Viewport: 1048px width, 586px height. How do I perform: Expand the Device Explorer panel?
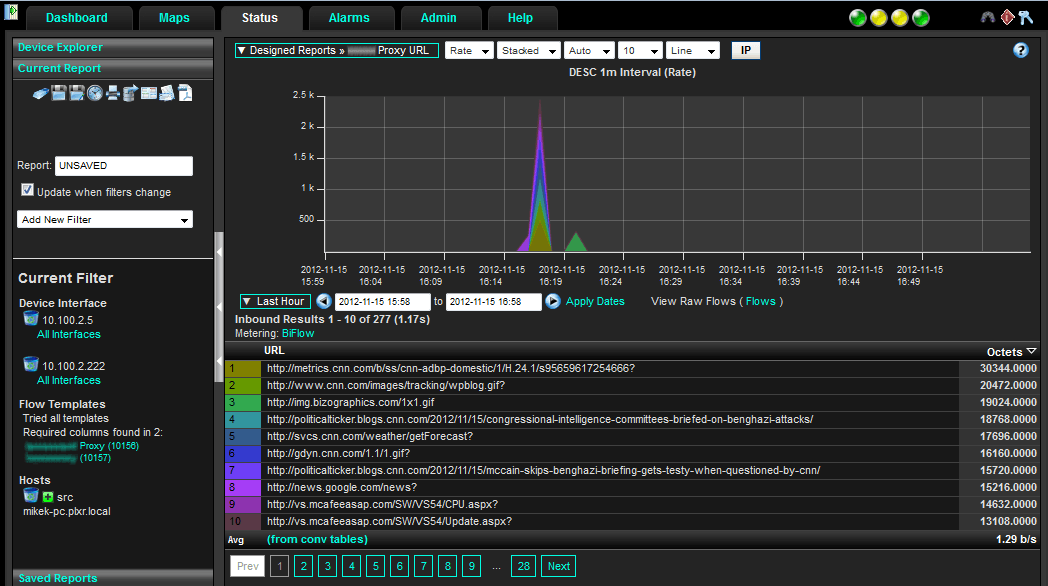(113, 47)
